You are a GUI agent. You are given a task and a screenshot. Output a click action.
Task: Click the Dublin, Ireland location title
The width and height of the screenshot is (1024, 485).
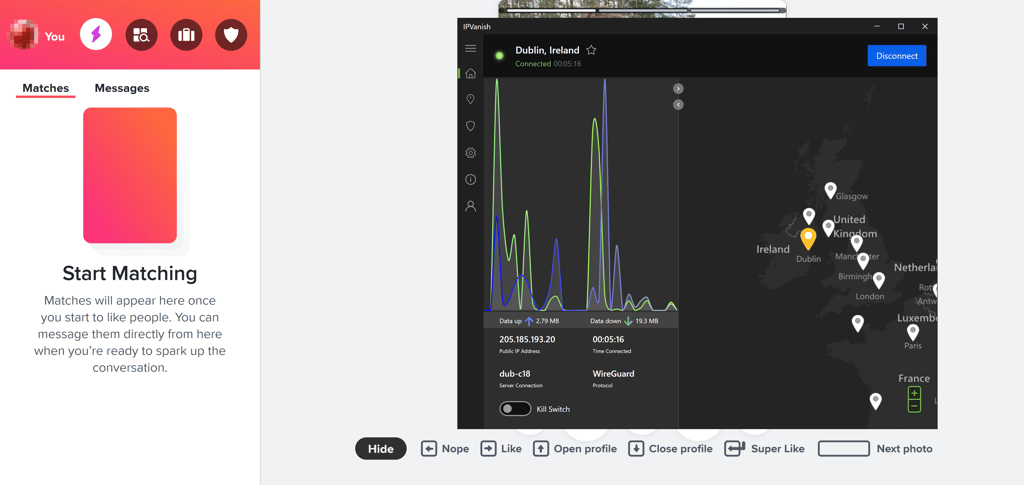[x=547, y=50]
